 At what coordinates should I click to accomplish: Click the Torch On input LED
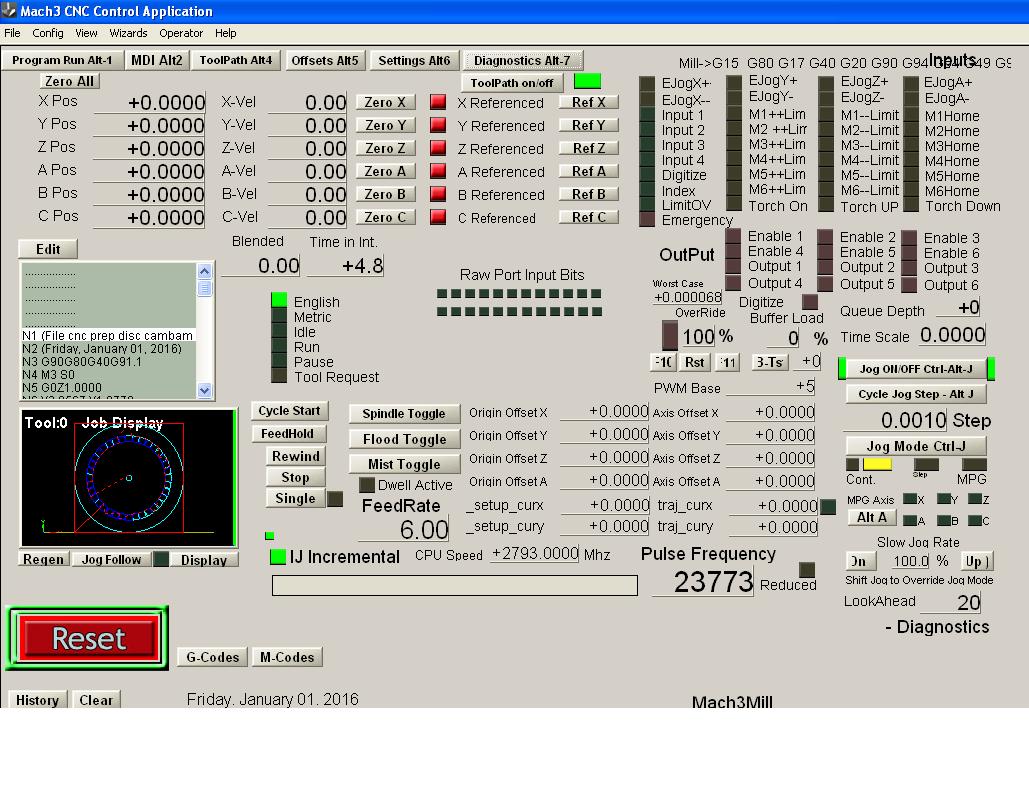point(734,205)
